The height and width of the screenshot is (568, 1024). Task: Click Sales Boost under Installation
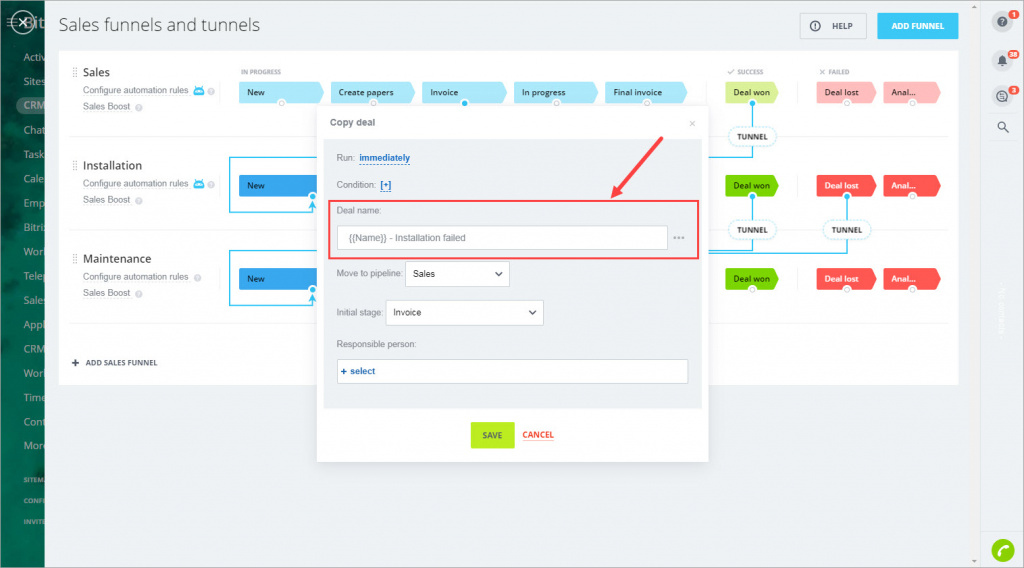(x=106, y=200)
